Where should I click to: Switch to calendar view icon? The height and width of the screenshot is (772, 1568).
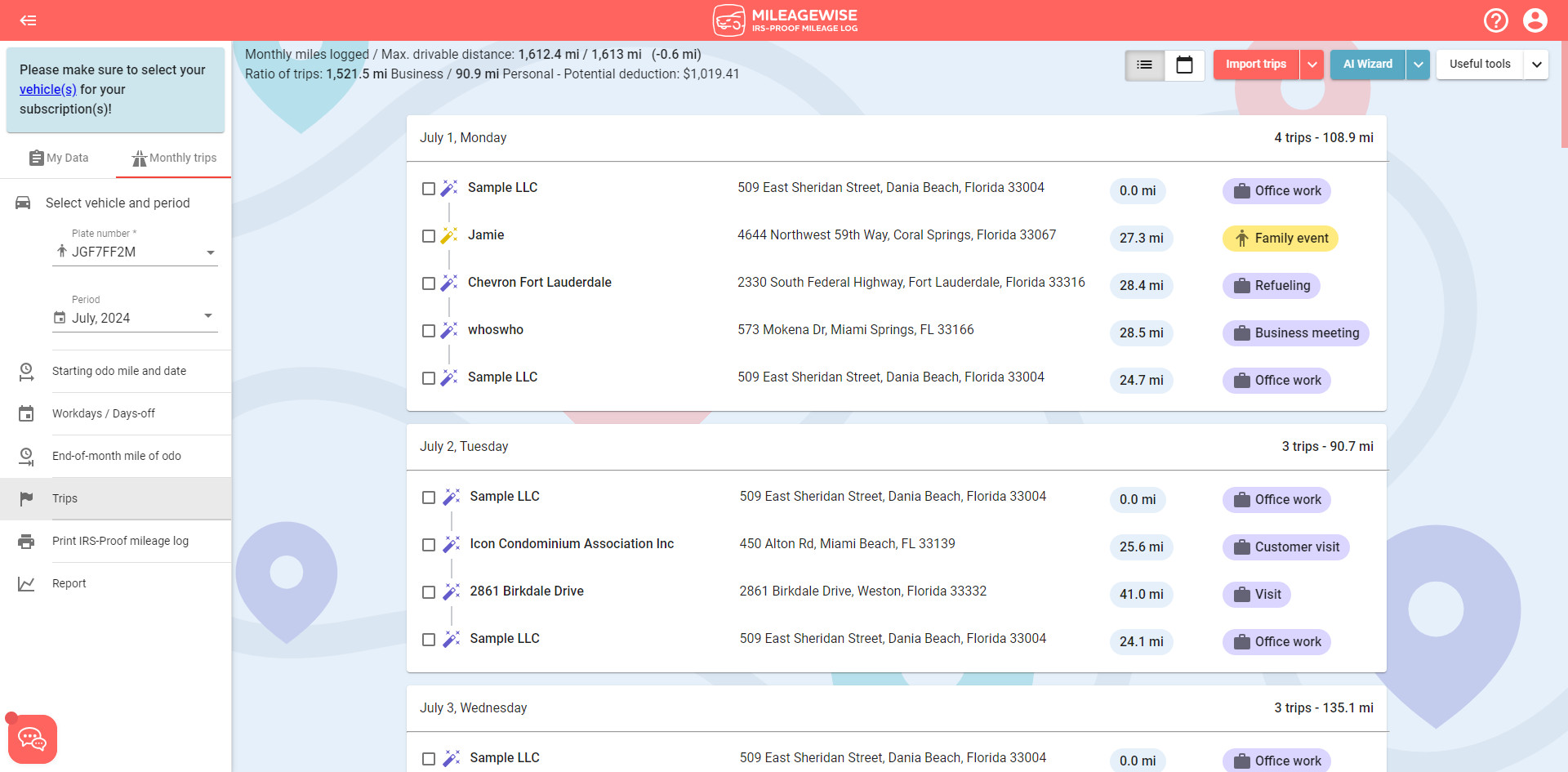coord(1184,65)
